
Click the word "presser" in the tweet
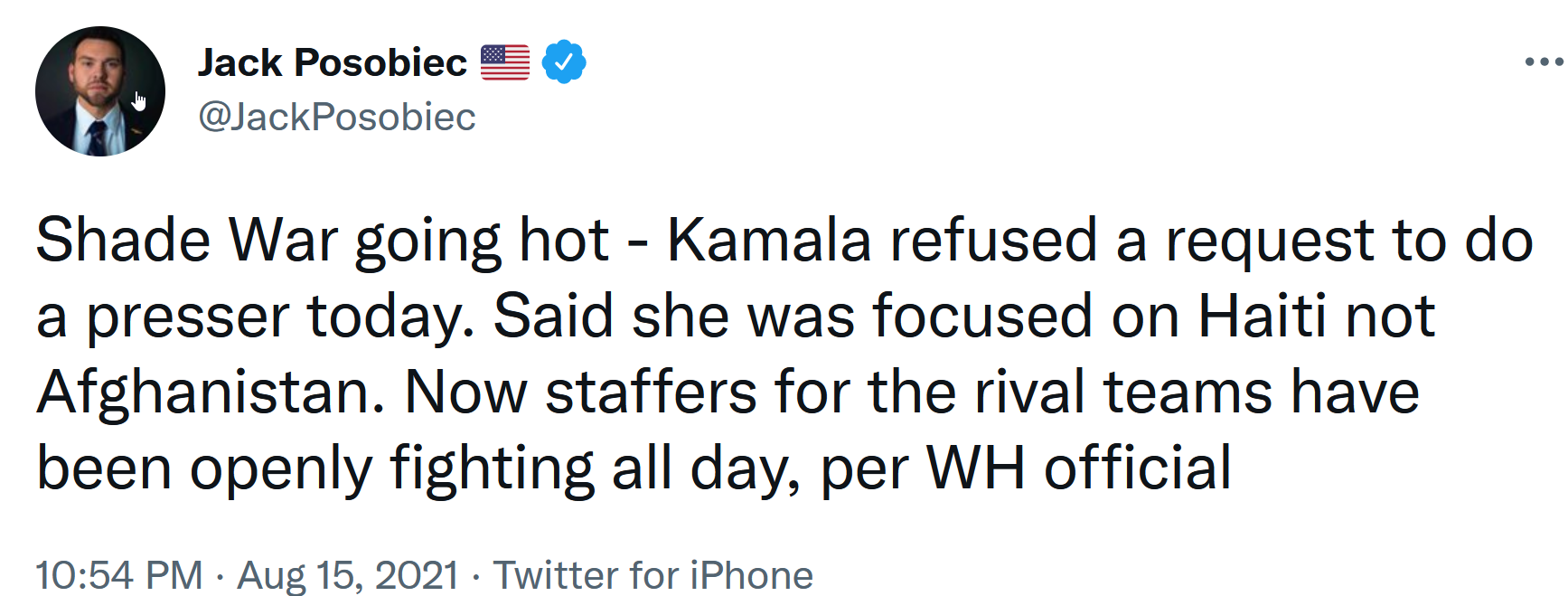point(187,318)
